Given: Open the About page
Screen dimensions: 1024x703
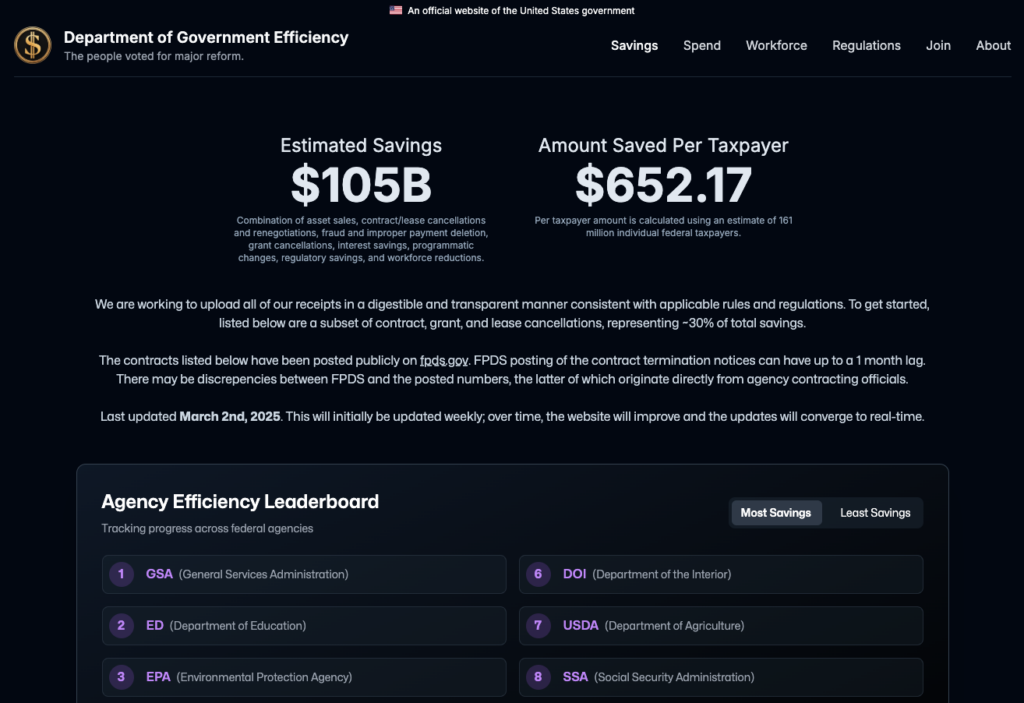Looking at the screenshot, I should pos(993,46).
